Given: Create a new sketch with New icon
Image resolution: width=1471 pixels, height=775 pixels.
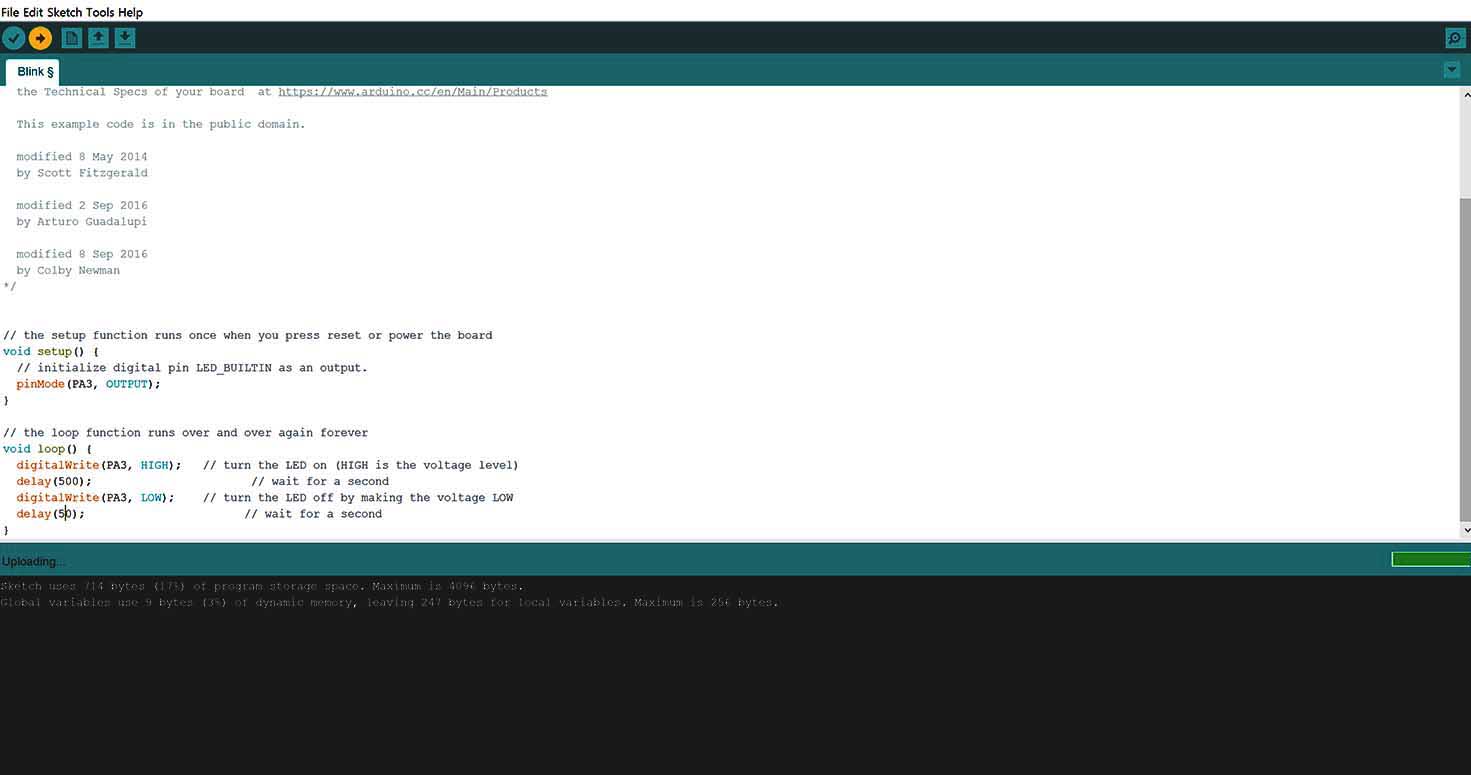Looking at the screenshot, I should pyautogui.click(x=72, y=38).
